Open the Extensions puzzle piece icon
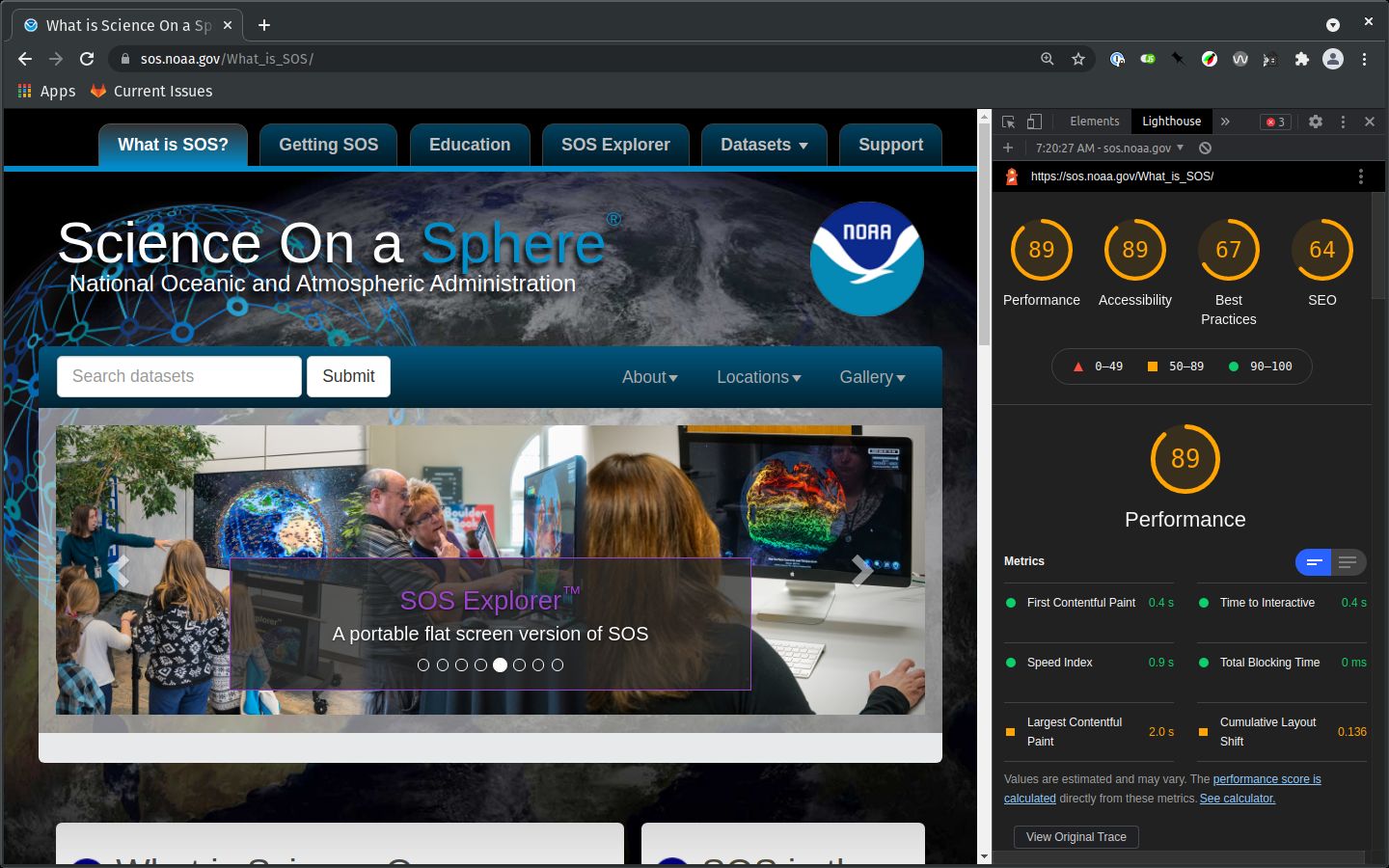The width and height of the screenshot is (1389, 868). click(x=1302, y=59)
